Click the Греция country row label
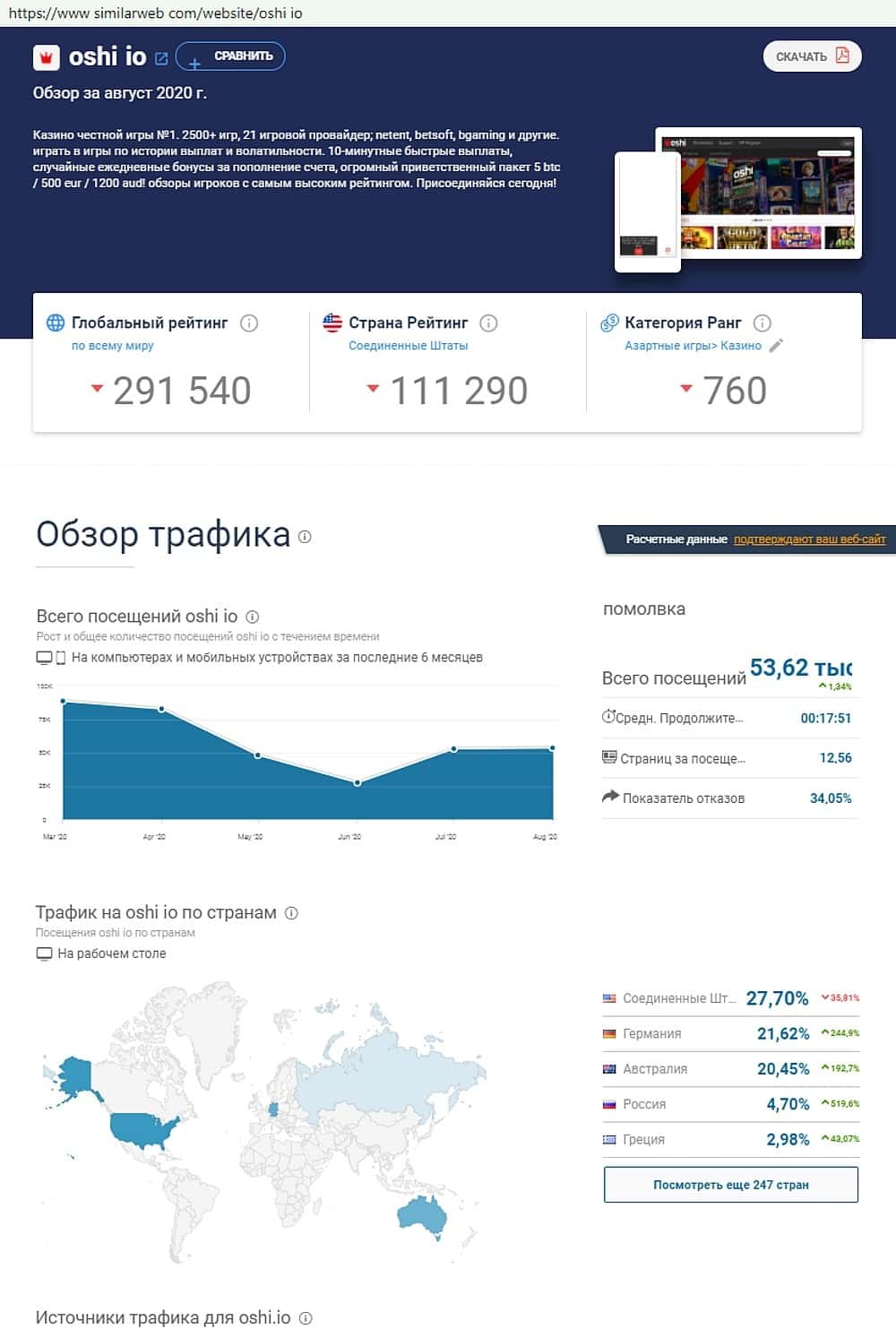 [643, 1140]
